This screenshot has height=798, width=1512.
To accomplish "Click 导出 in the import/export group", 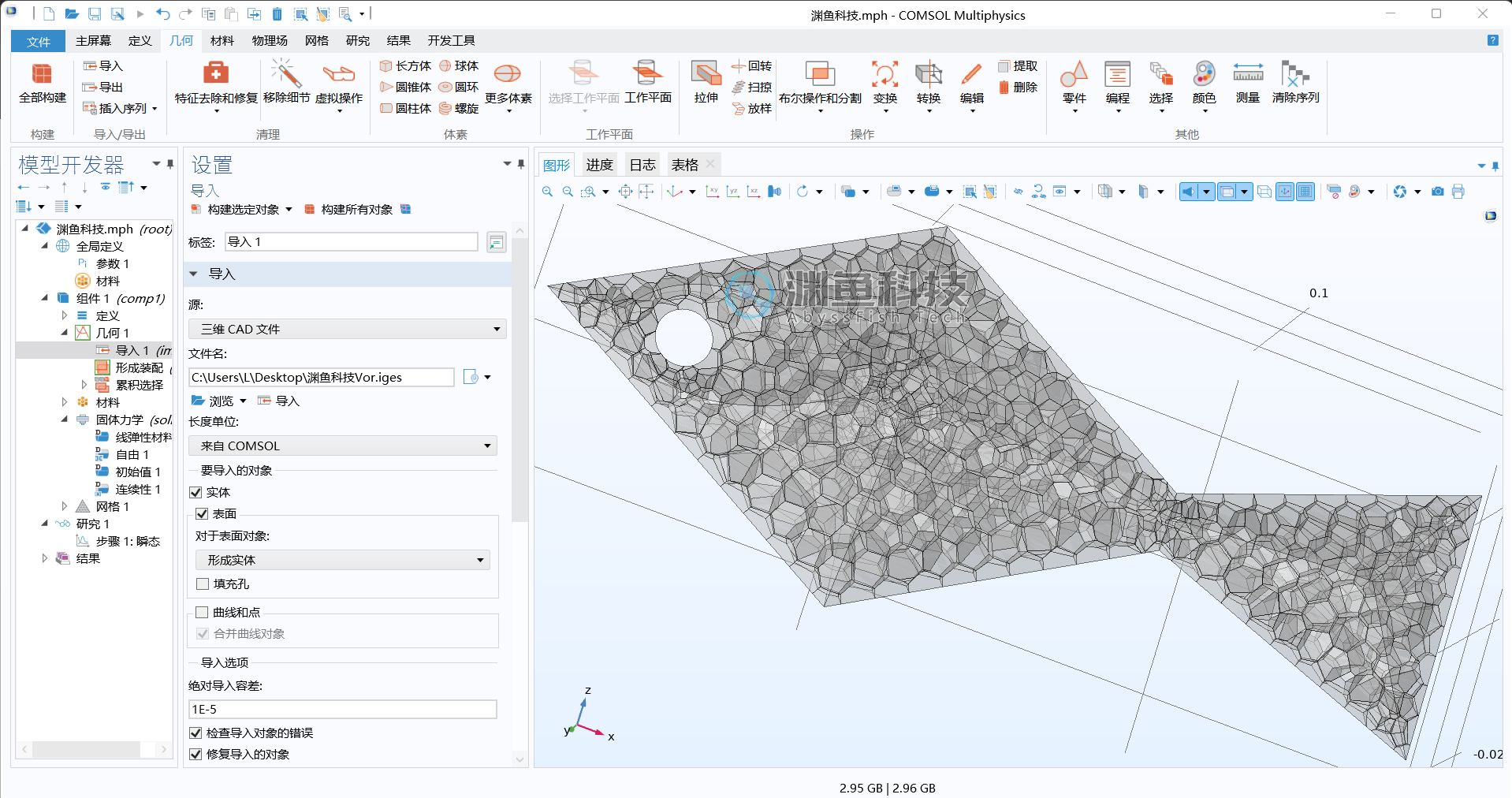I will tap(103, 88).
